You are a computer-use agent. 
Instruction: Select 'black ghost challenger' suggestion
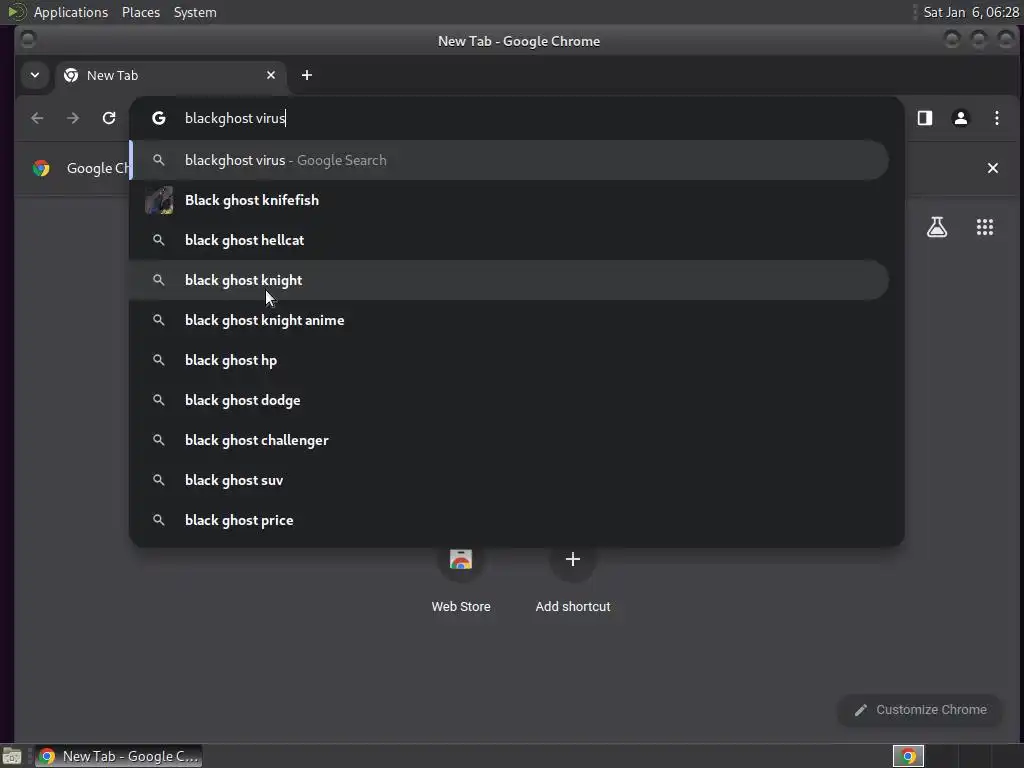point(509,440)
